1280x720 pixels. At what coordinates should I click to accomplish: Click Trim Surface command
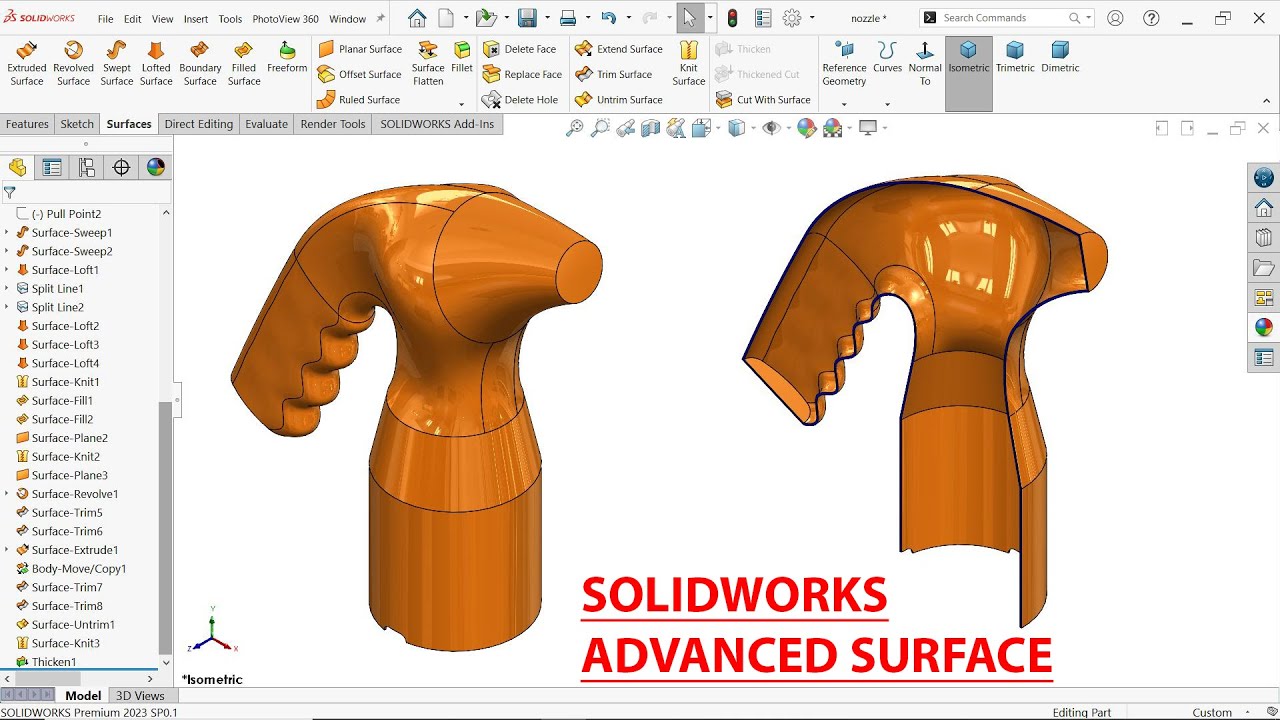pos(614,74)
